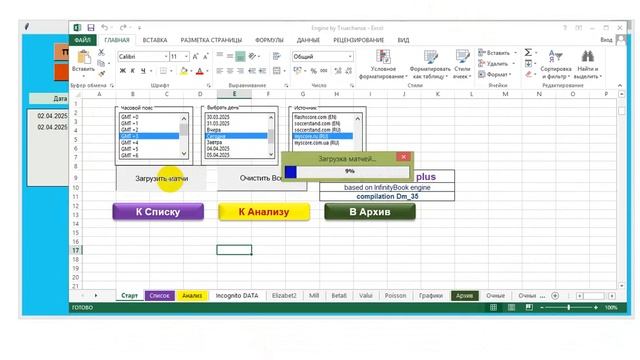Open the Poisson sheet tab

click(395, 296)
